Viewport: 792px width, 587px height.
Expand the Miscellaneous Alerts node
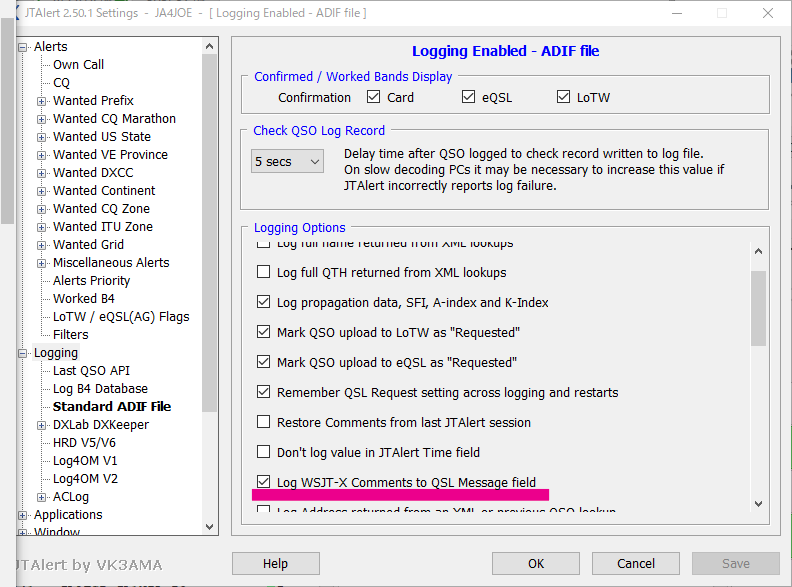coord(41,263)
